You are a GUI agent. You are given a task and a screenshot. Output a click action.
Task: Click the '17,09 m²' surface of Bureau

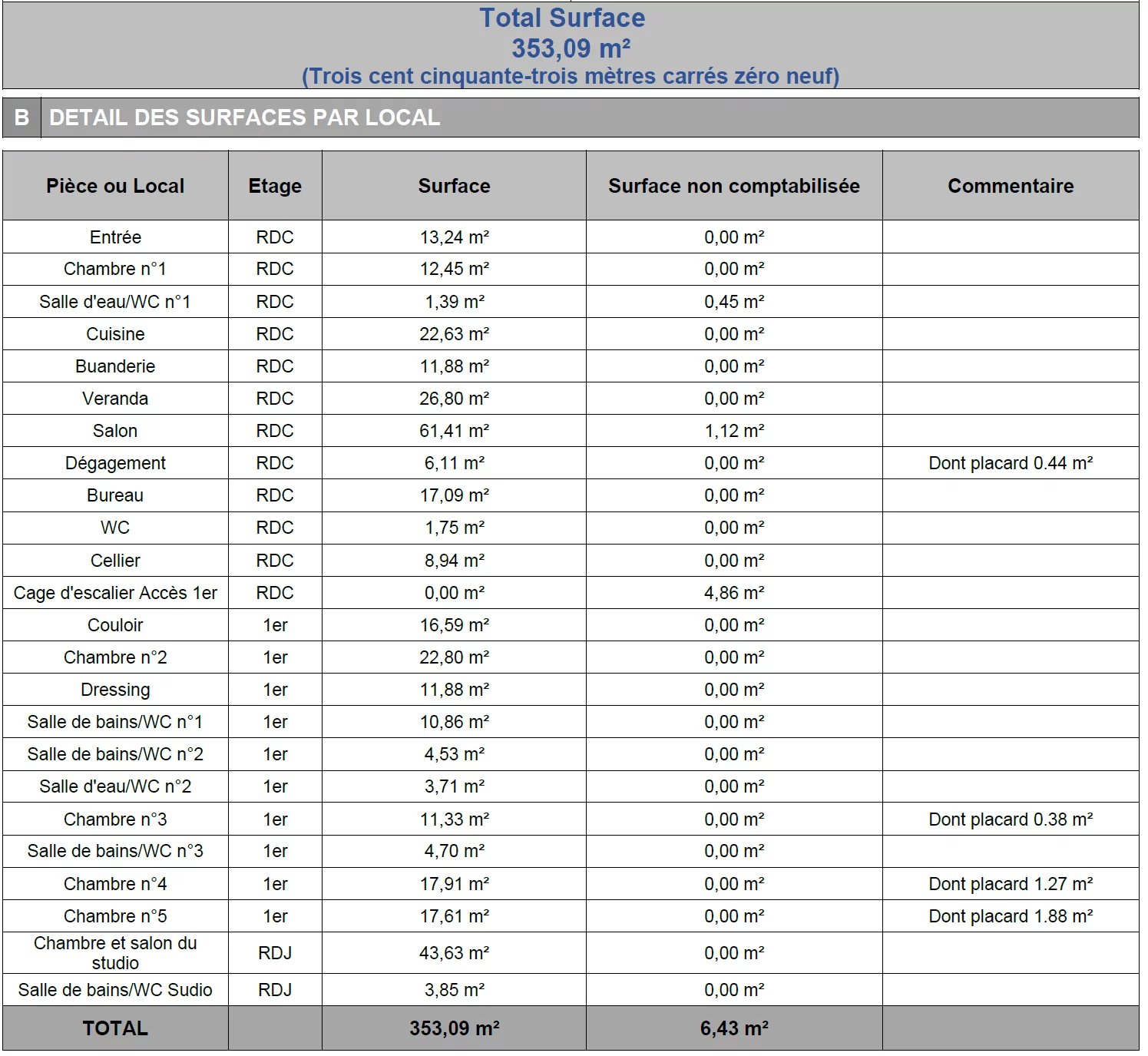click(454, 495)
